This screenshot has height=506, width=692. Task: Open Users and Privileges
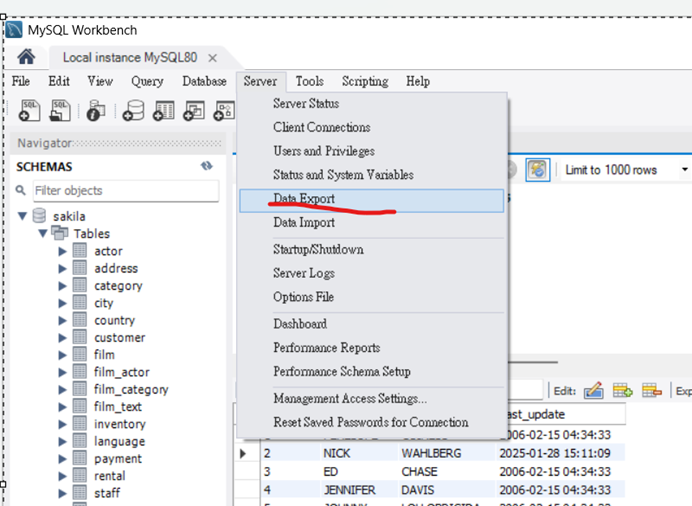pos(372,151)
